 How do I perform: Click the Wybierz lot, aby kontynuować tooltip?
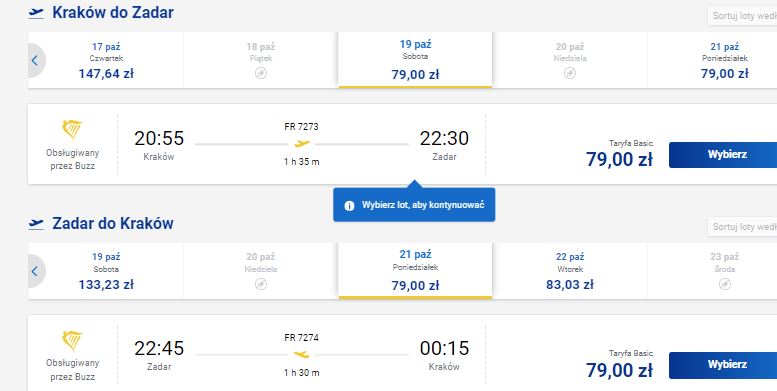(x=414, y=205)
